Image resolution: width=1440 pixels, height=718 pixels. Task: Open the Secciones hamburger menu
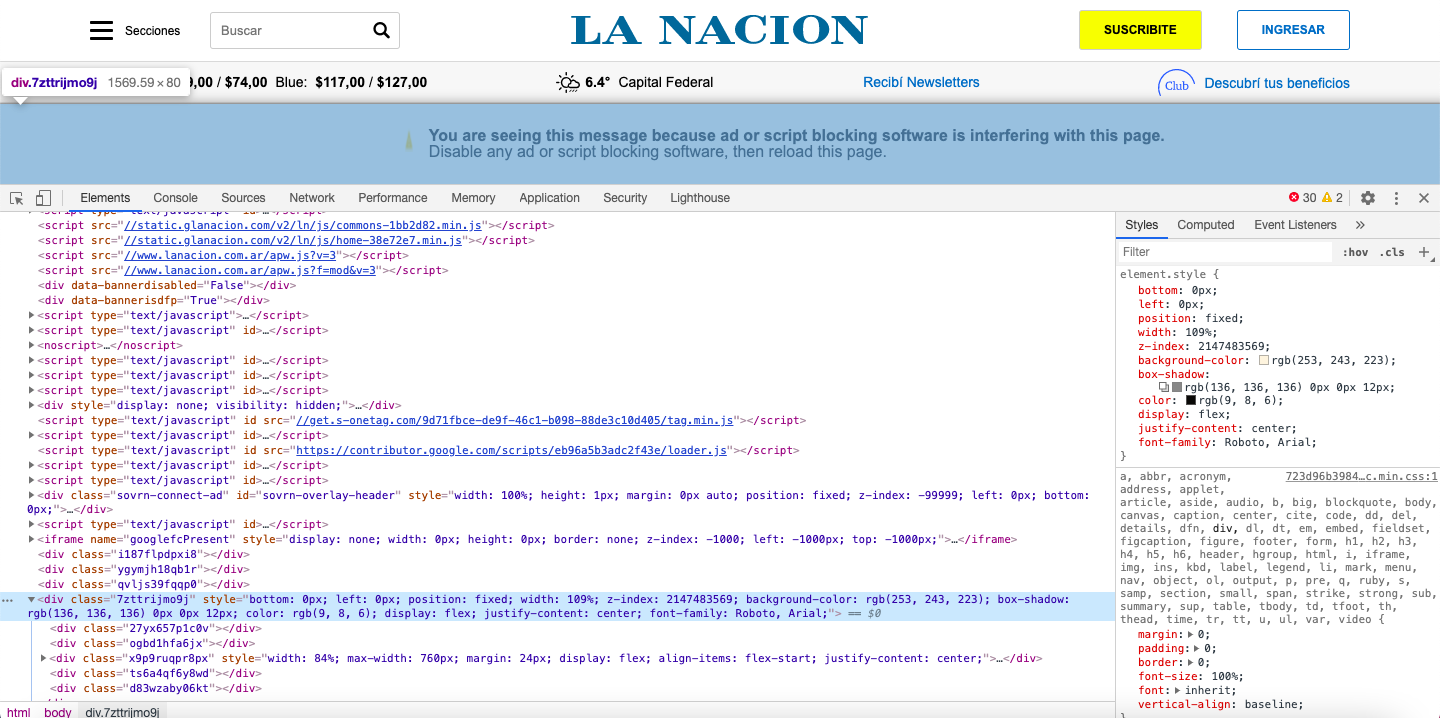pyautogui.click(x=101, y=31)
